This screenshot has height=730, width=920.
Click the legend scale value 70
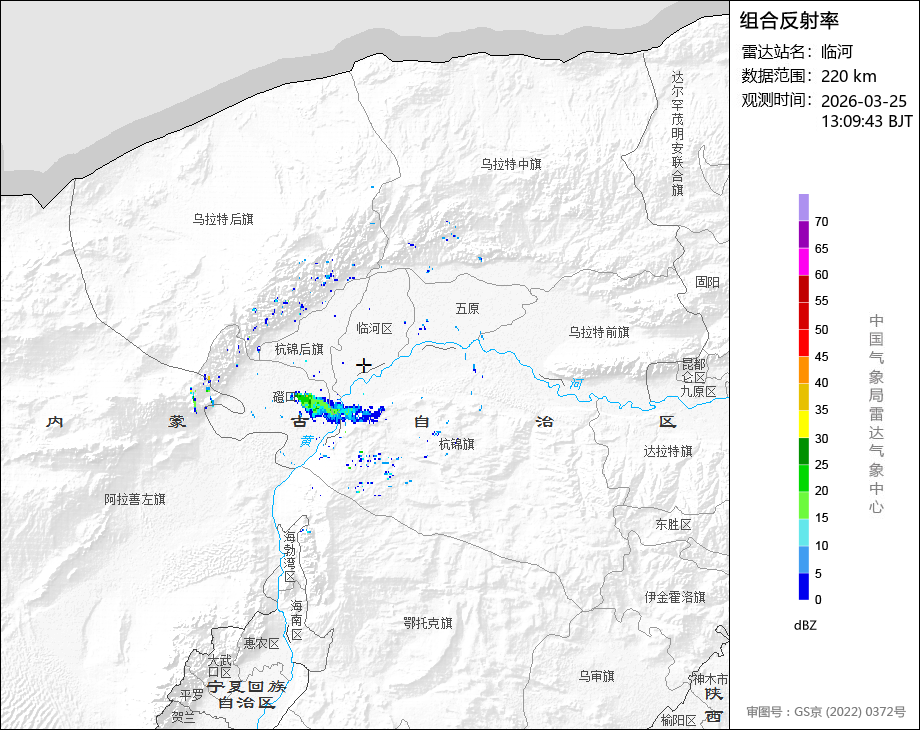tap(821, 222)
